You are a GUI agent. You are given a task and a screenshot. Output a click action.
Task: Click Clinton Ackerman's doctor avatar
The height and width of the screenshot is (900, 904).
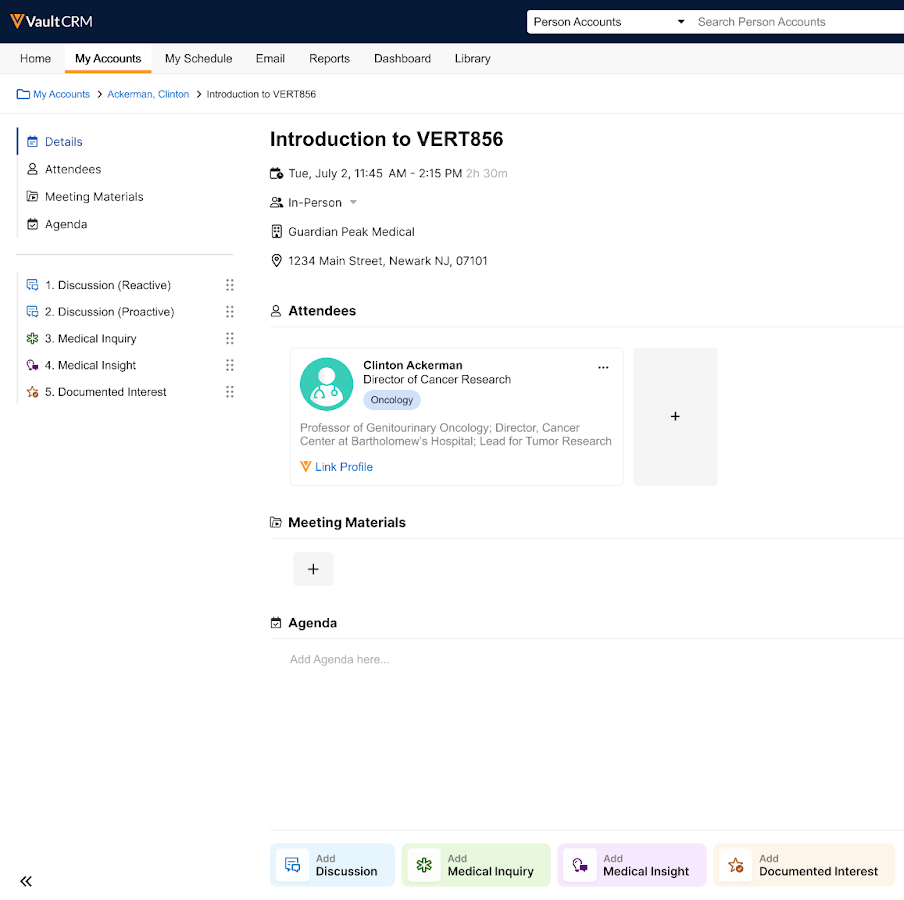click(x=326, y=384)
